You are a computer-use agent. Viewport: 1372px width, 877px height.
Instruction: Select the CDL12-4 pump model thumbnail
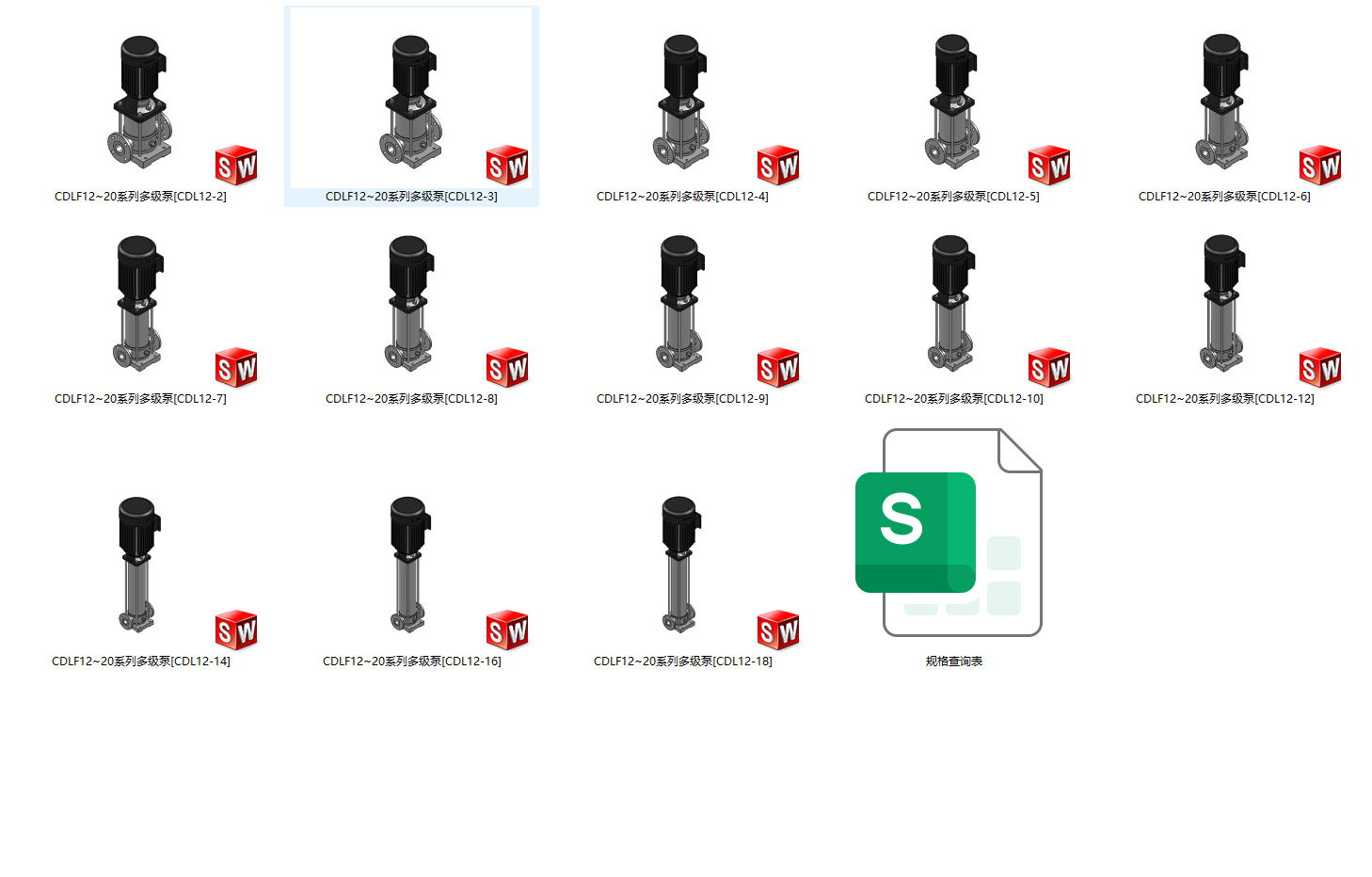(x=682, y=102)
